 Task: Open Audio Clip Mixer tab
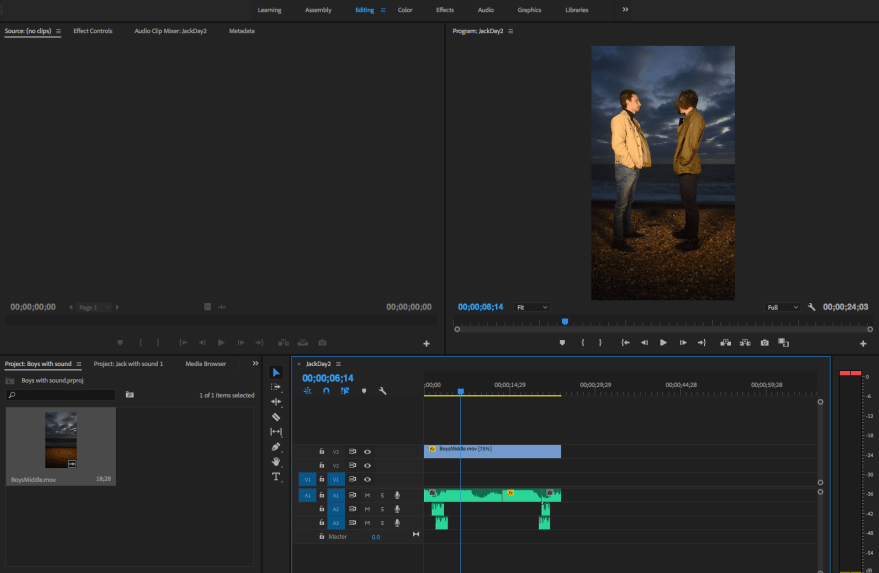170,31
